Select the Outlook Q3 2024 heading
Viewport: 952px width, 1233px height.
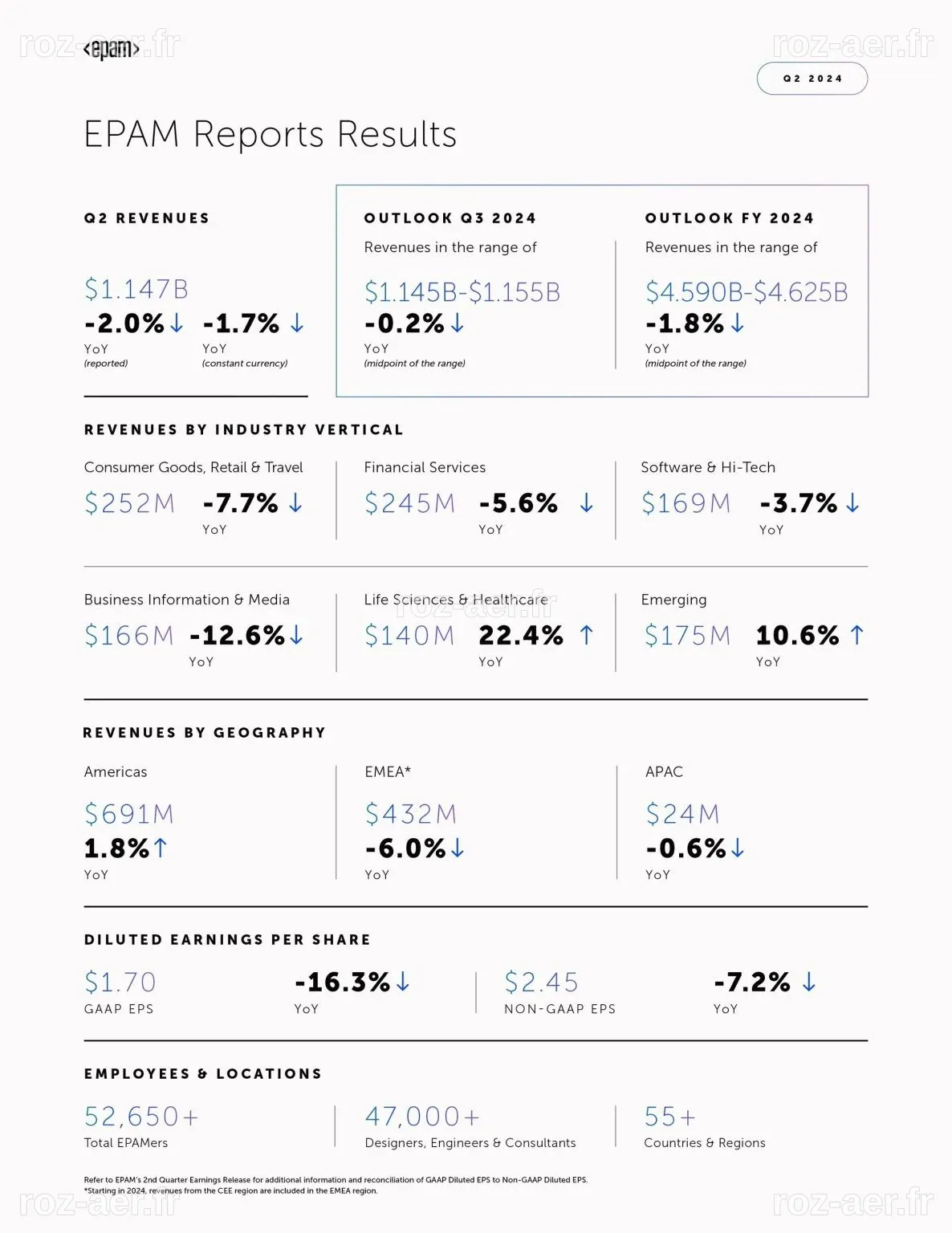(x=450, y=218)
